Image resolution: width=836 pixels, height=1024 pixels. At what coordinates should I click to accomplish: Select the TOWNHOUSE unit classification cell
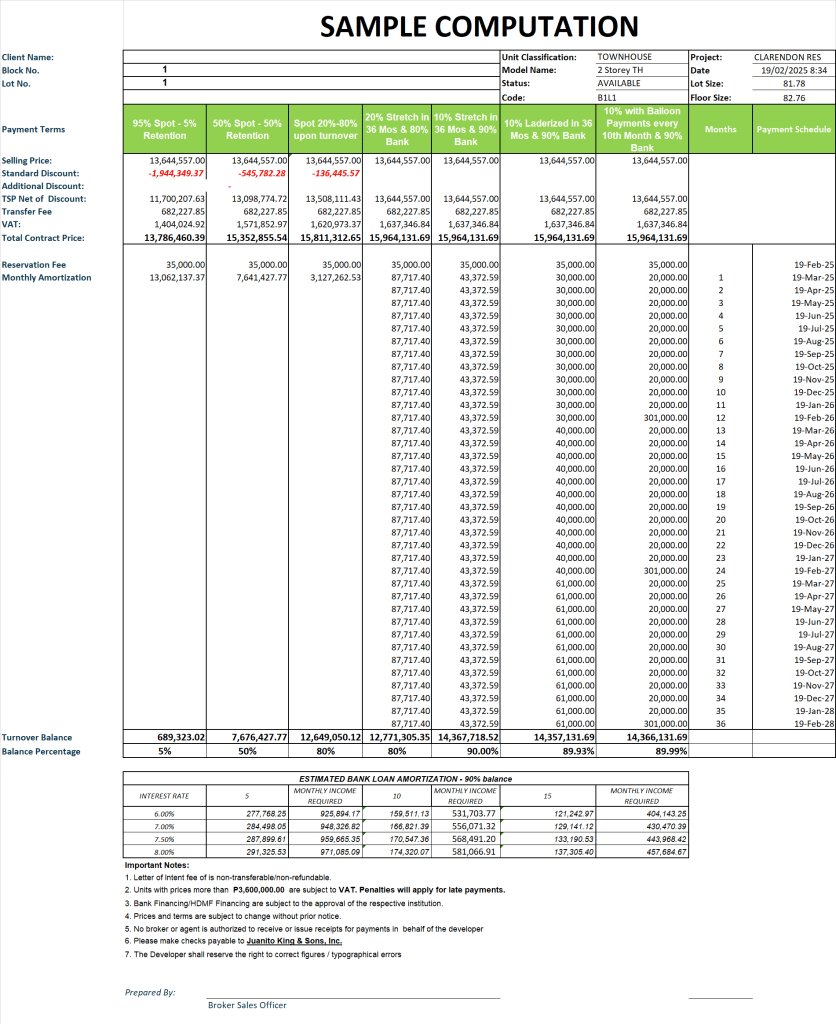[624, 57]
